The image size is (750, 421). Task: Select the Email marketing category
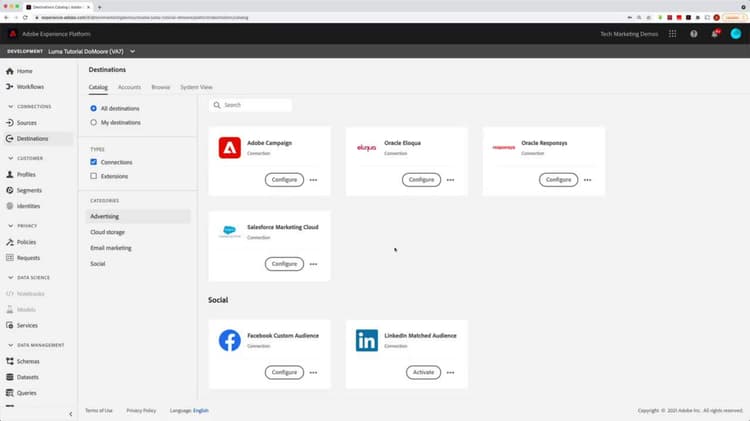click(x=111, y=248)
